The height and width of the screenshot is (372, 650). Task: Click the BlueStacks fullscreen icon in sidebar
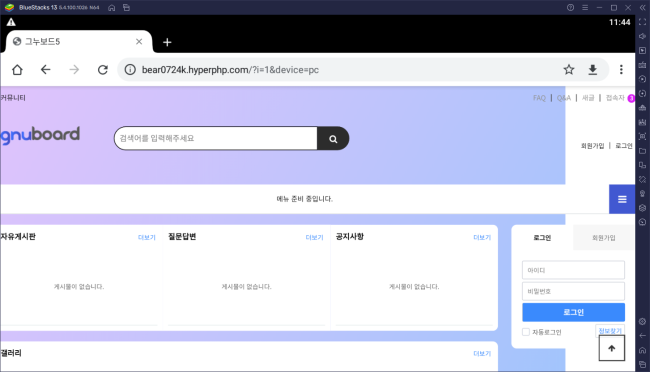click(643, 22)
